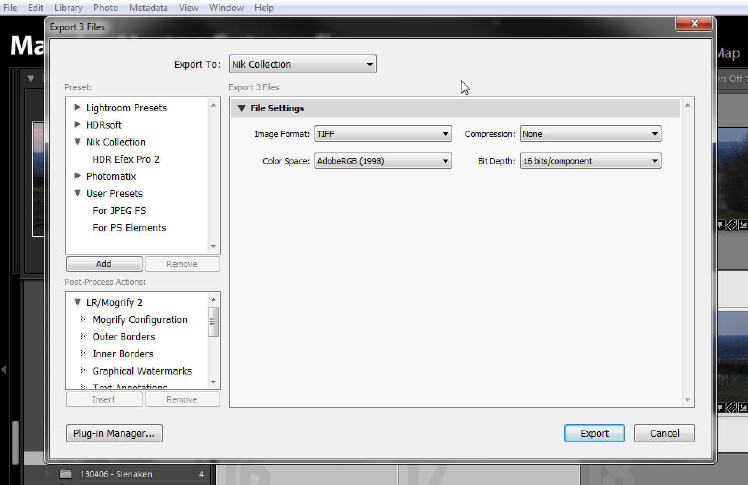Expand Outer Borders action
The height and width of the screenshot is (485, 748).
(x=83, y=336)
